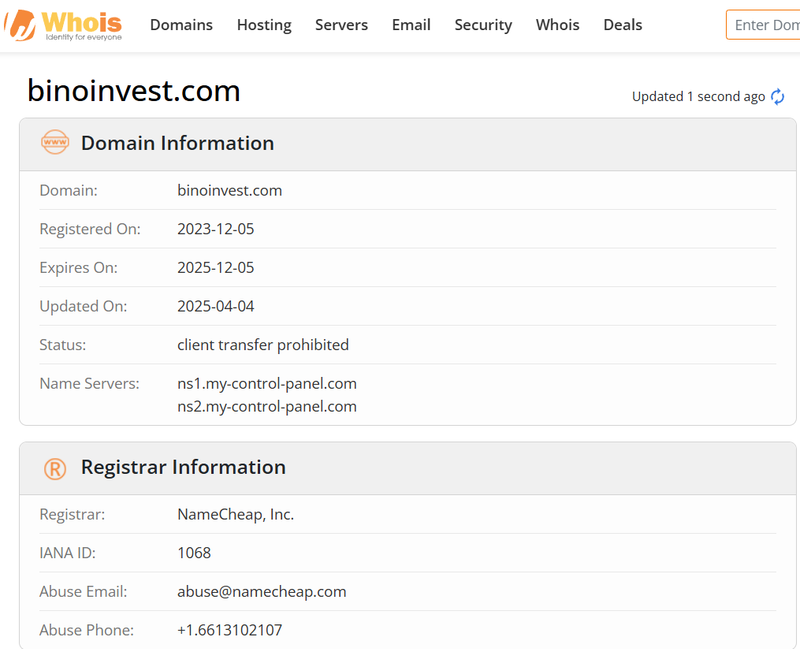
Task: Select the registrar name NameCheap, Inc.
Action: coord(236,514)
